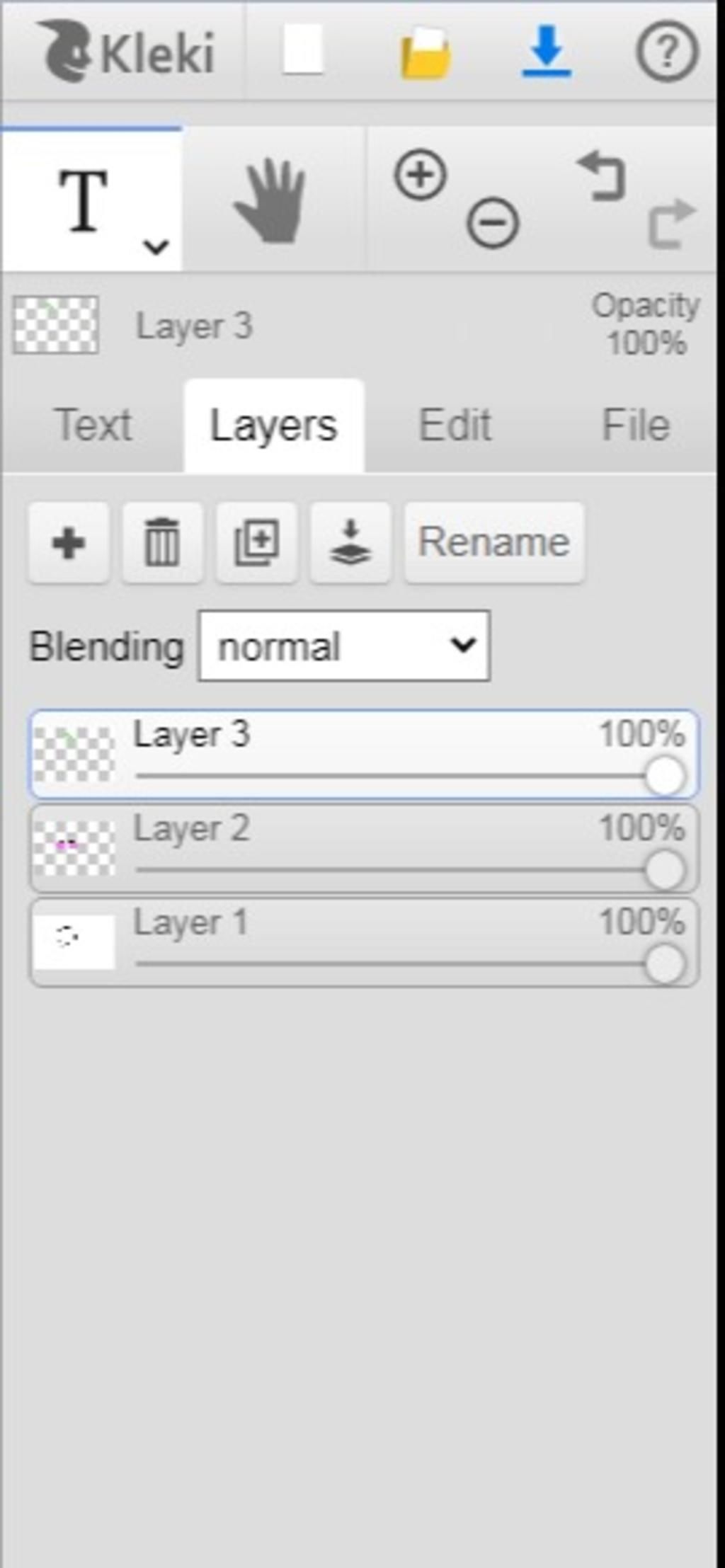The width and height of the screenshot is (725, 1568).
Task: Redo the undone action
Action: (x=671, y=224)
